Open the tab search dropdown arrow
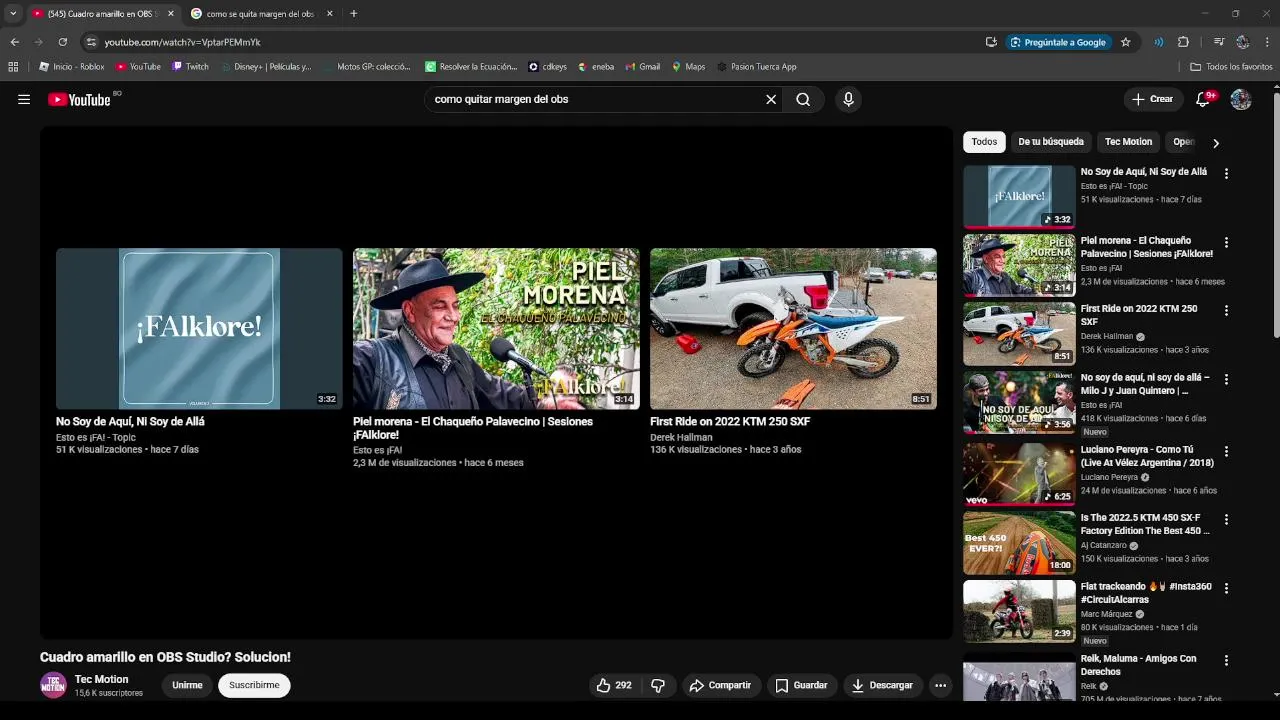Image resolution: width=1280 pixels, height=720 pixels. [13, 14]
